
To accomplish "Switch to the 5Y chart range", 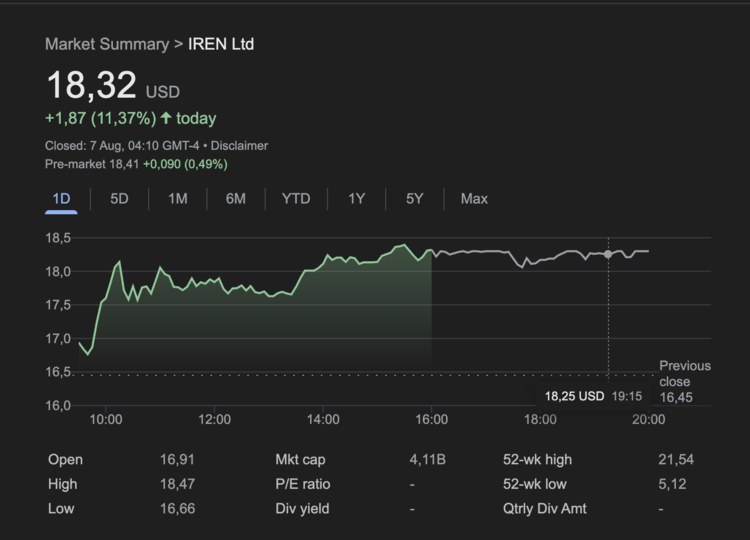I will pos(414,198).
